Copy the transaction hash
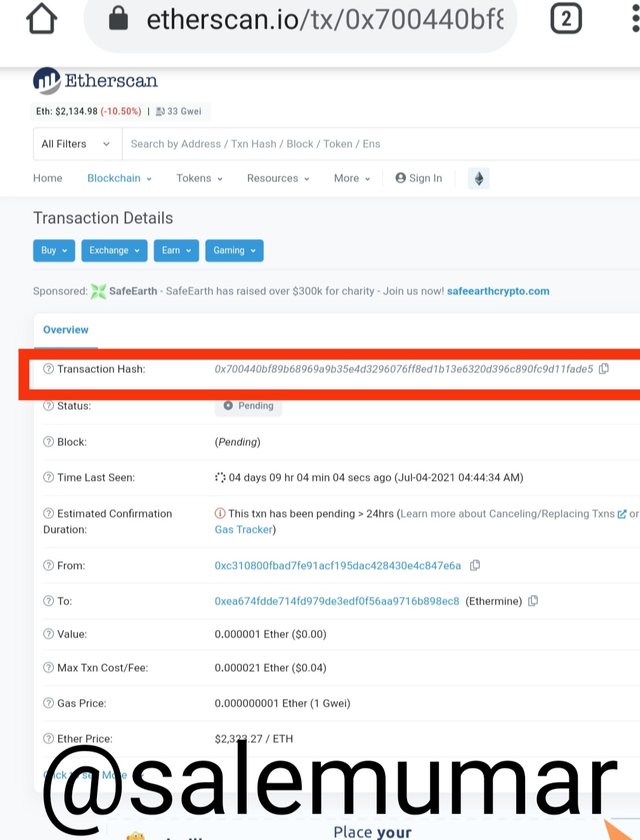Image resolution: width=640 pixels, height=840 pixels. click(604, 369)
